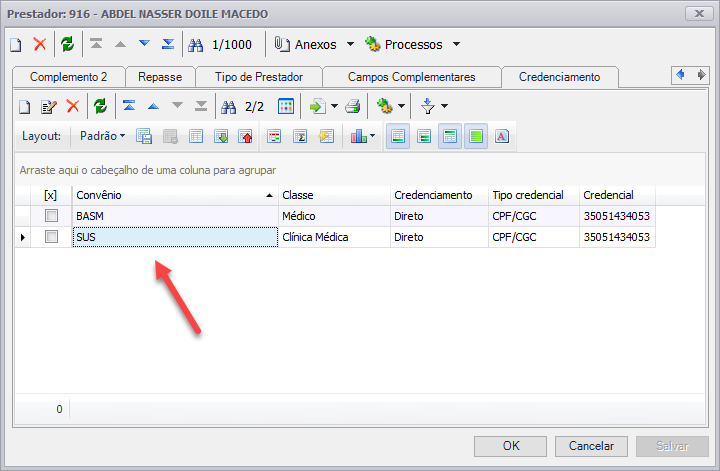Click table icon with green down arrow
Viewport: 720px width, 471px height.
[x=221, y=137]
